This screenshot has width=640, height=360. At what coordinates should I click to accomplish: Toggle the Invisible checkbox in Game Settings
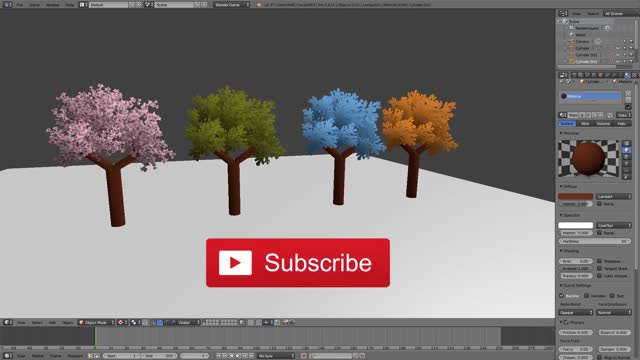[x=587, y=295]
